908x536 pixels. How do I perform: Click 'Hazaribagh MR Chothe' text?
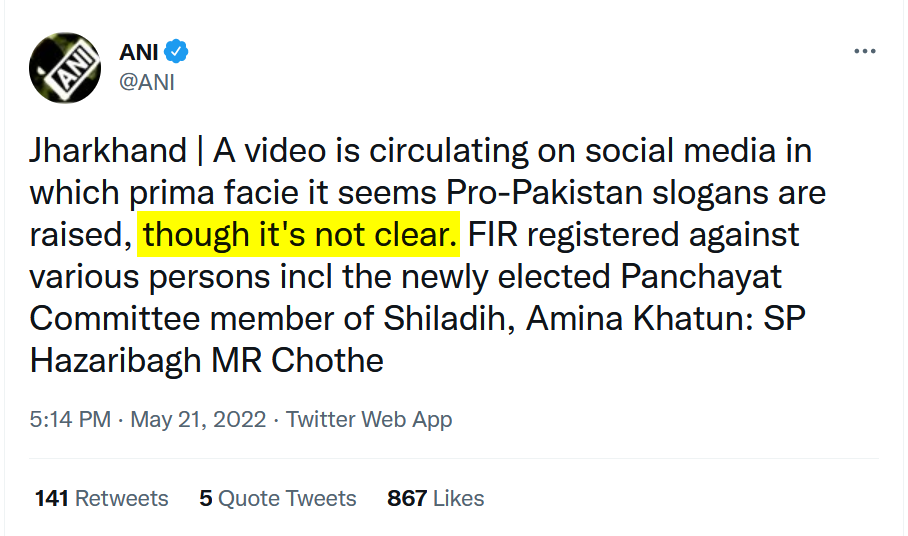tap(207, 361)
